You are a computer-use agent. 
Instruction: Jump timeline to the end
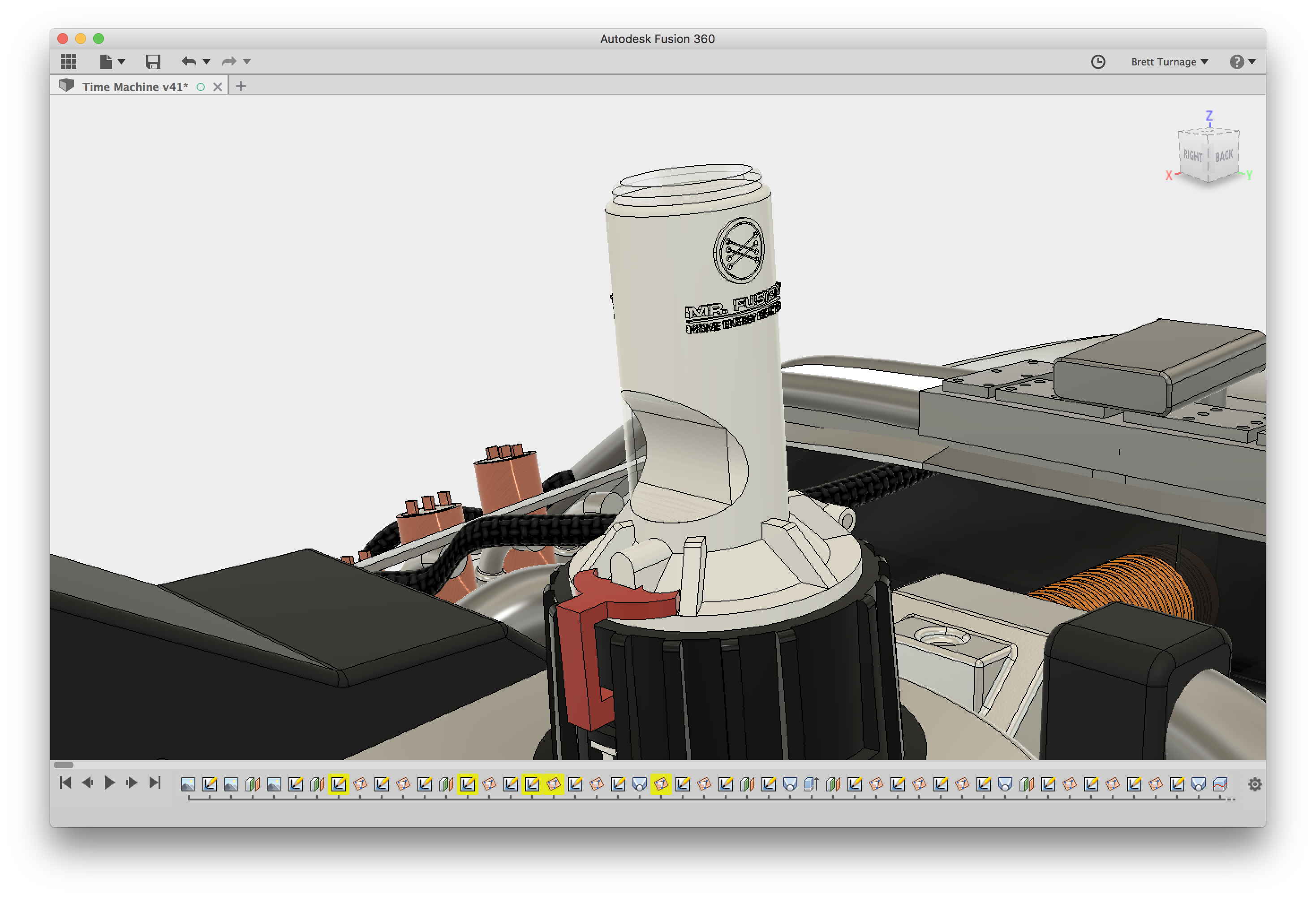[155, 782]
